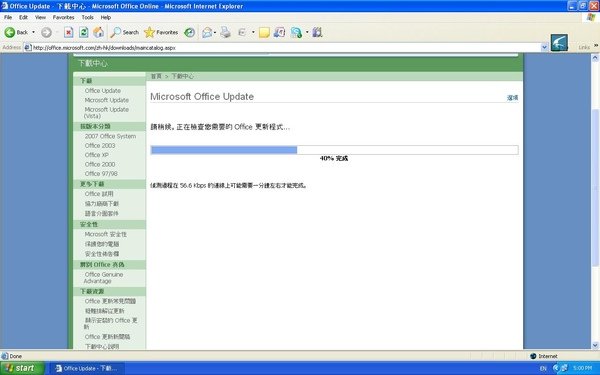
Task: Open the Microsoft Update sidebar link
Action: [106, 100]
